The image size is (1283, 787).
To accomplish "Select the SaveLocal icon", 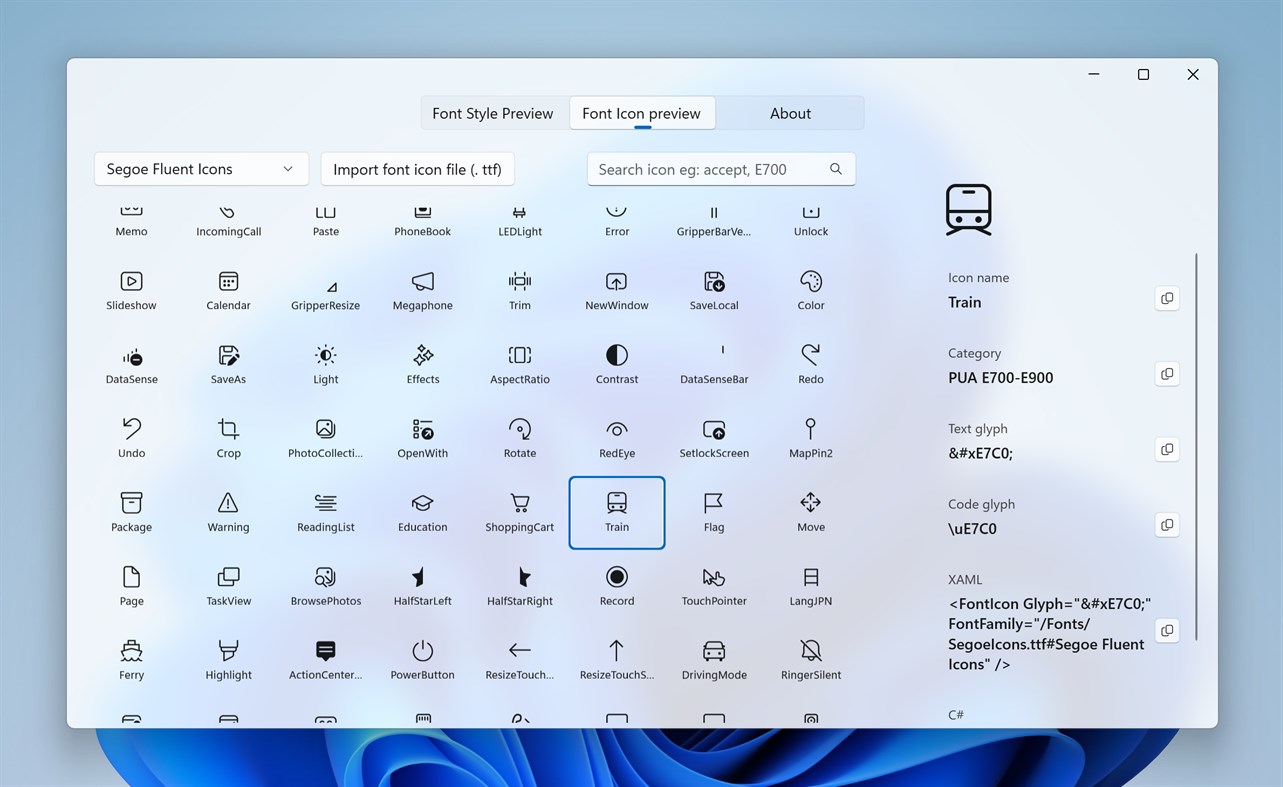I will click(x=713, y=291).
